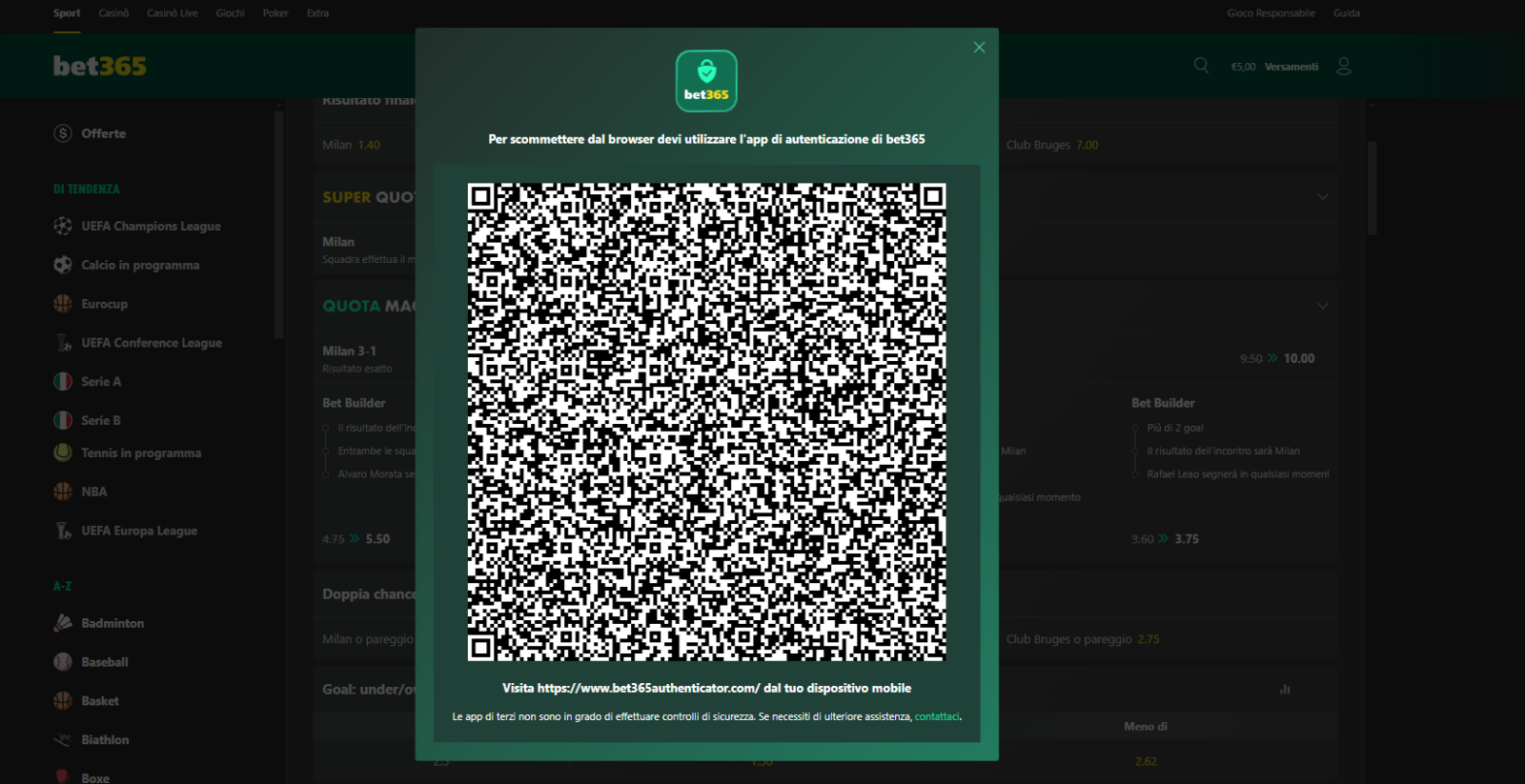
Task: Open UEFA Champions League sidebar item
Action: (151, 226)
